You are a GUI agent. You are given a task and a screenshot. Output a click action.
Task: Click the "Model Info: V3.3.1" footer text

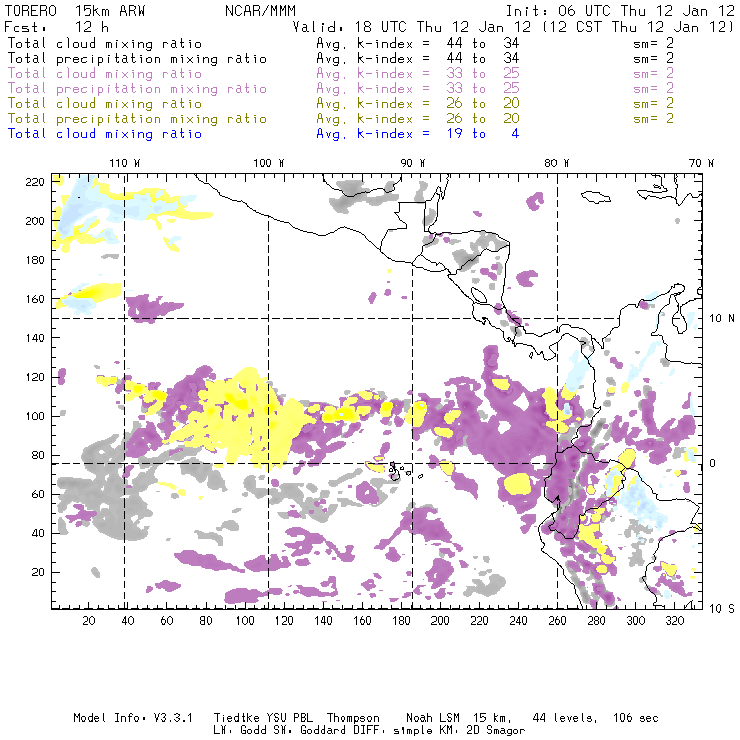133,718
